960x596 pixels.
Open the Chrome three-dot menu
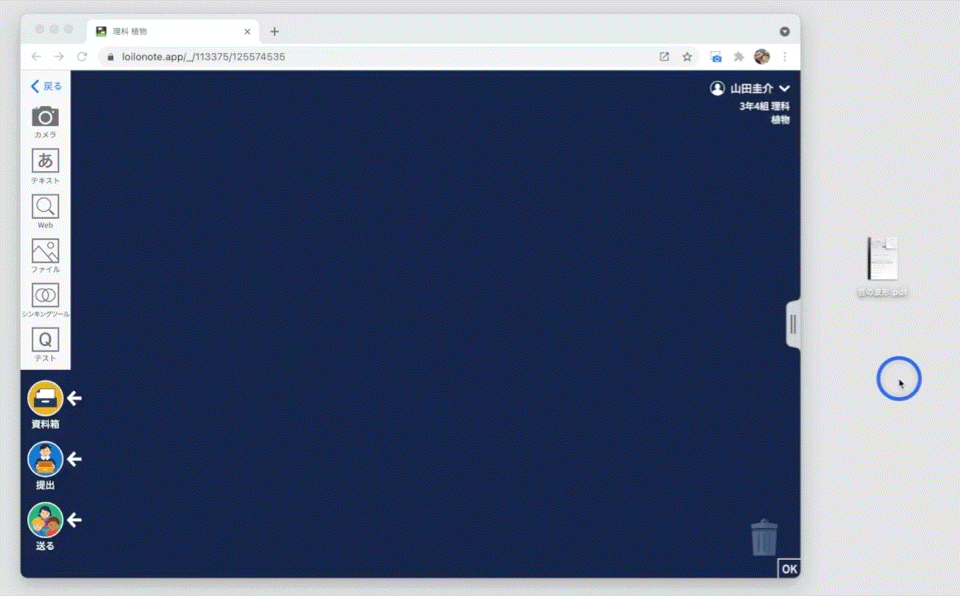pos(784,56)
